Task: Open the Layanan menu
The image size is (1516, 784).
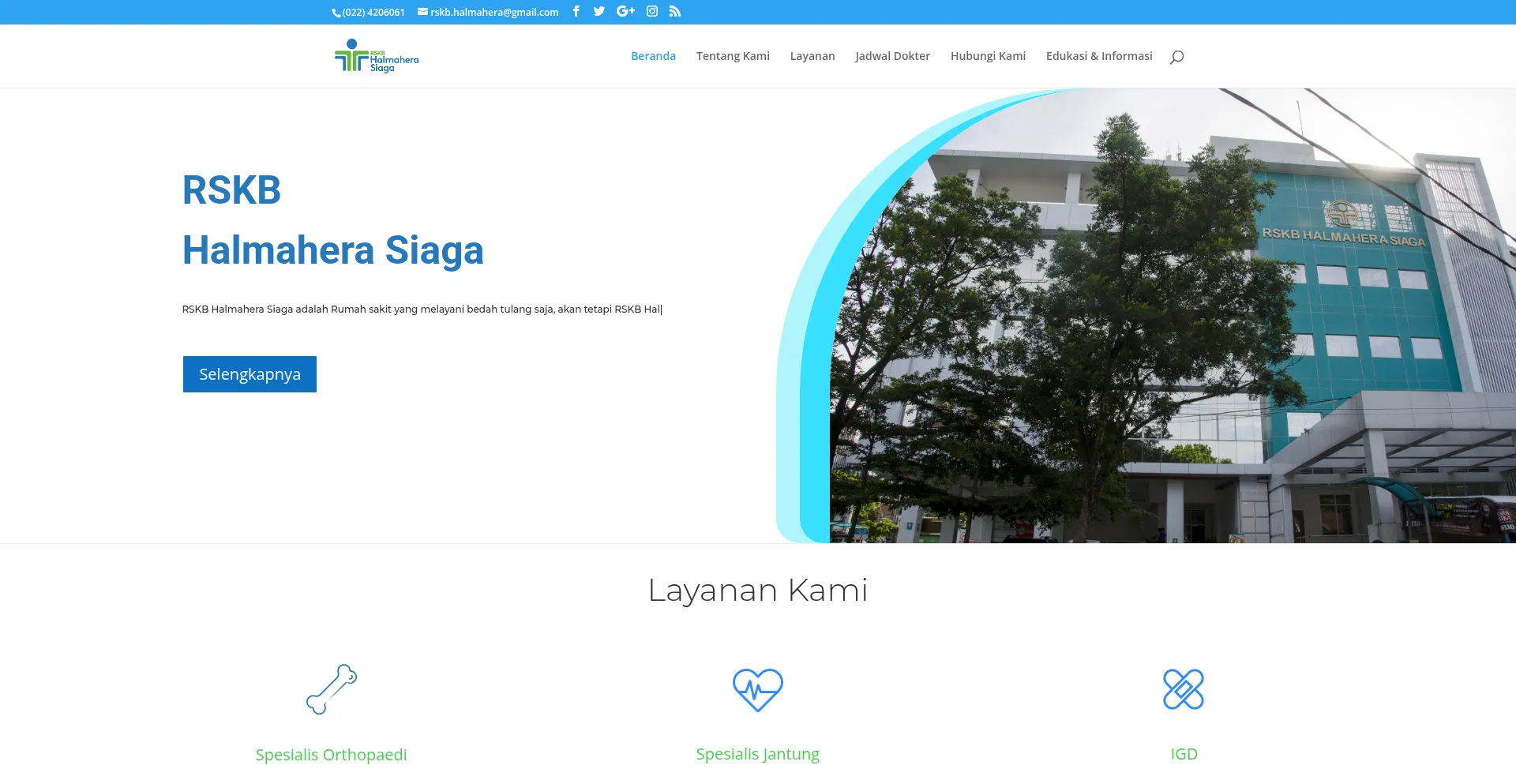Action: click(812, 56)
